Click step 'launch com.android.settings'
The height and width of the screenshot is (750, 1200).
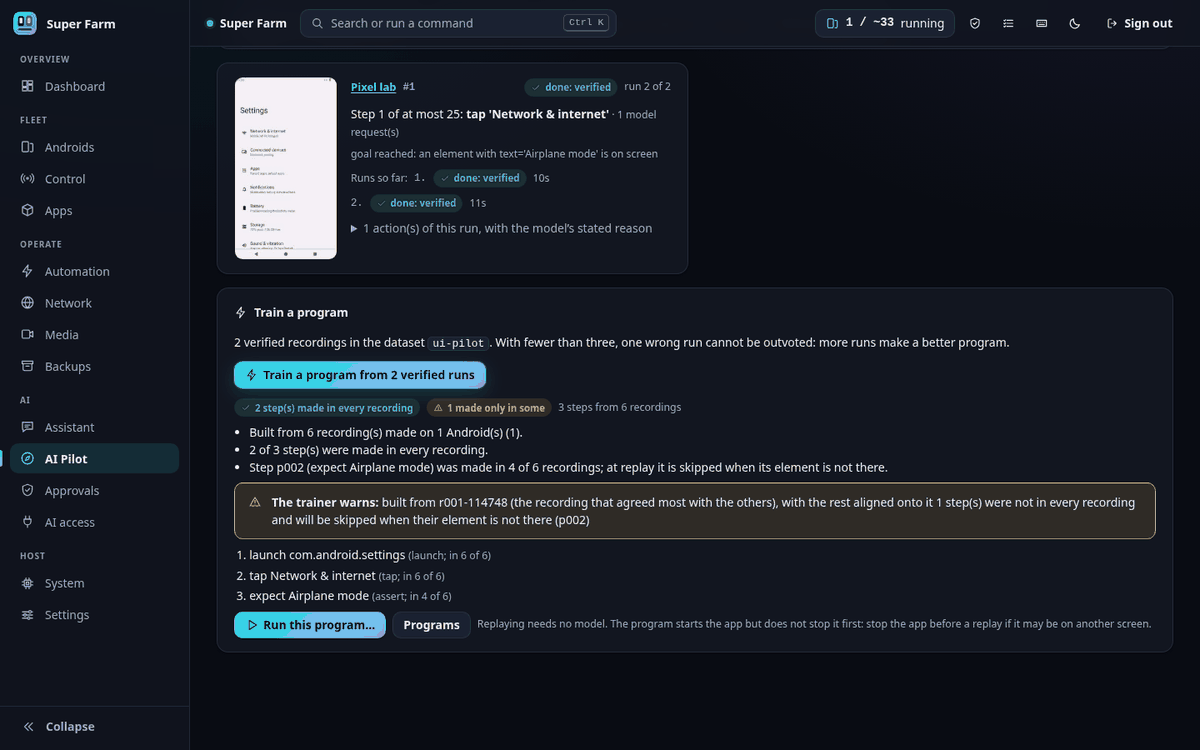(327, 555)
